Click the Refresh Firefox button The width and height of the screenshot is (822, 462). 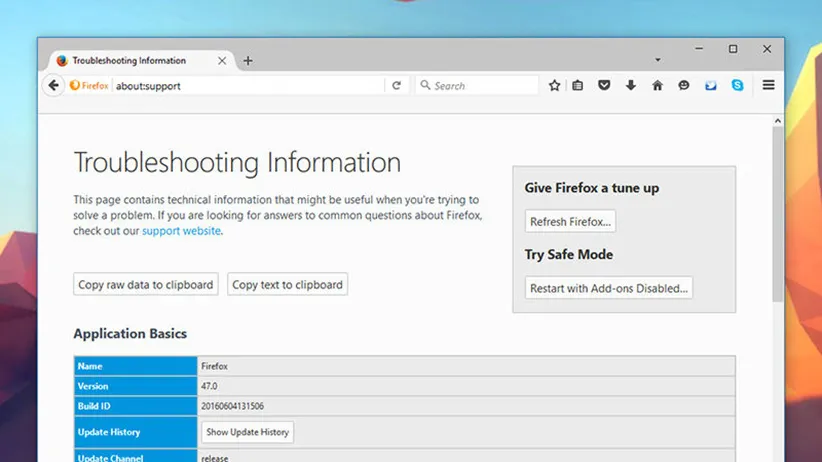[570, 222]
